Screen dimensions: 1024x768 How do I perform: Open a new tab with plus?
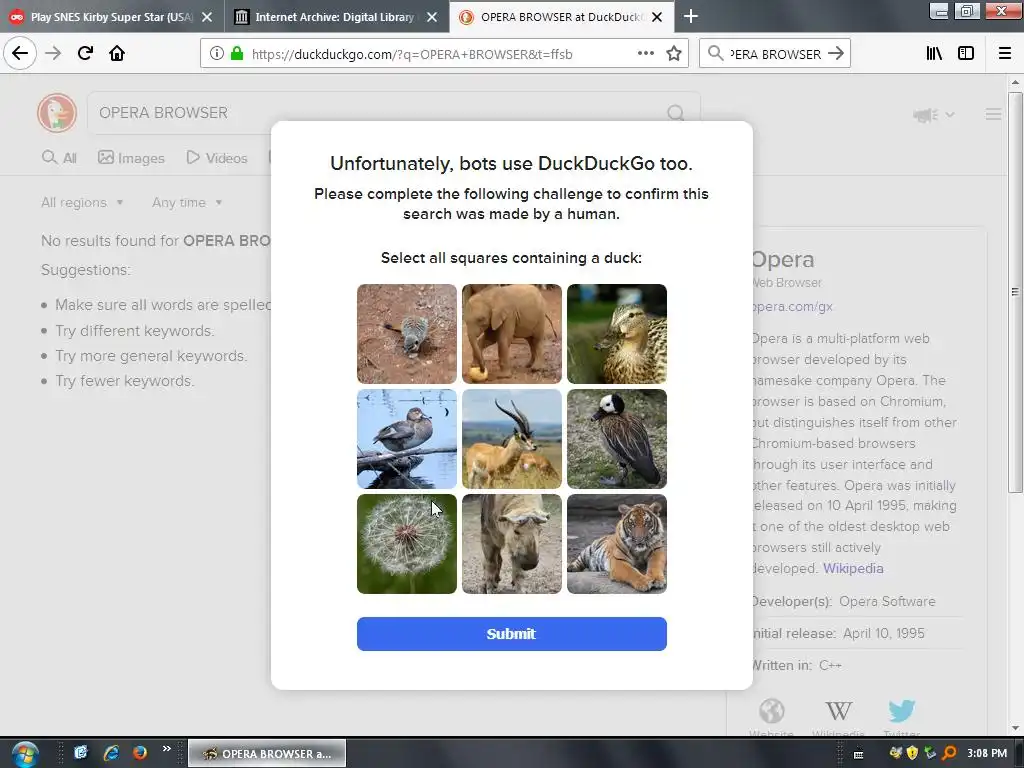(x=691, y=16)
